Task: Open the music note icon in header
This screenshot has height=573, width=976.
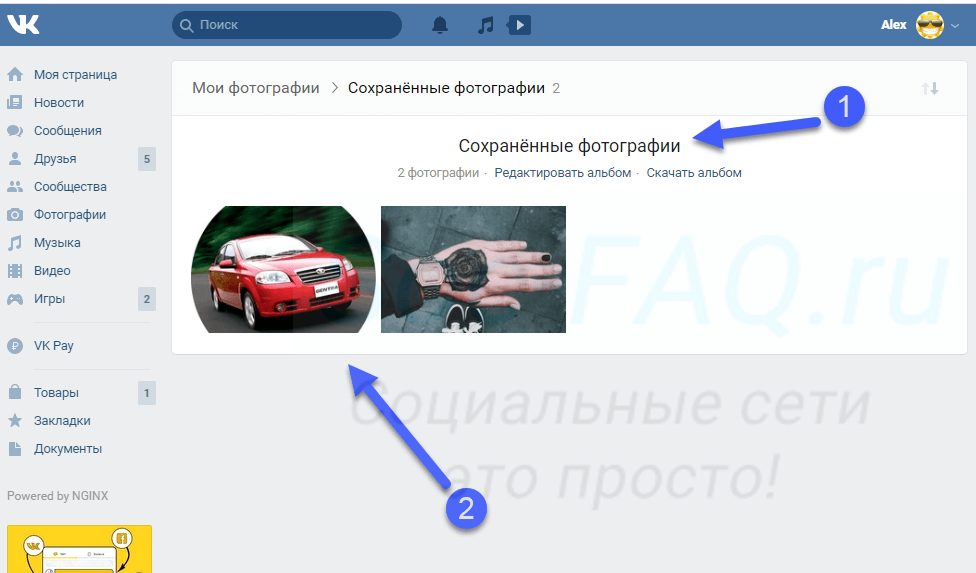Action: tap(486, 25)
